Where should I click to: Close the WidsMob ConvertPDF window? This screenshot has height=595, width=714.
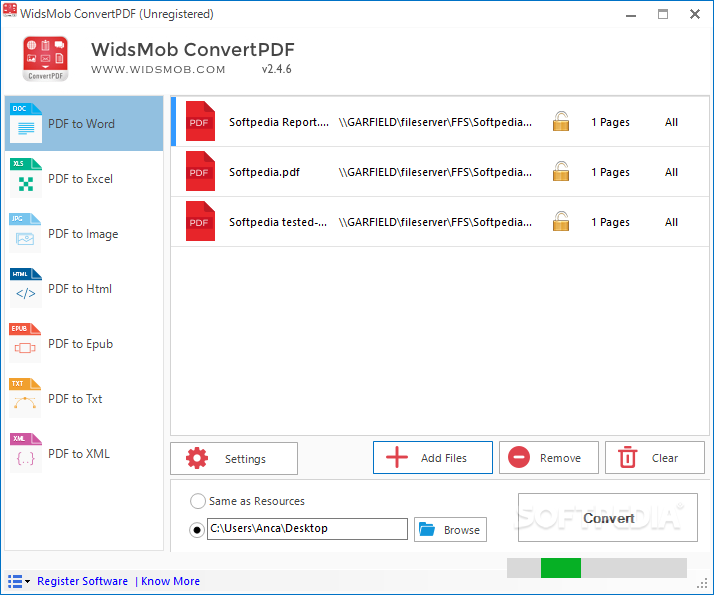(695, 15)
